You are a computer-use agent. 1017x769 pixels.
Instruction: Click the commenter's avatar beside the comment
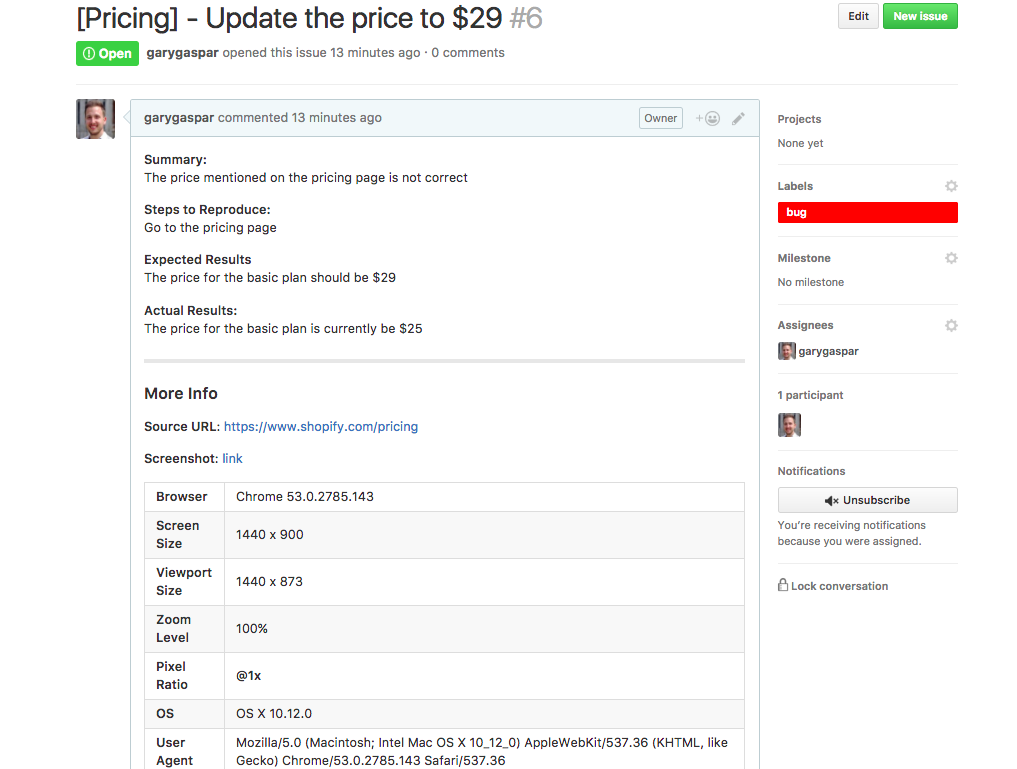coord(96,119)
